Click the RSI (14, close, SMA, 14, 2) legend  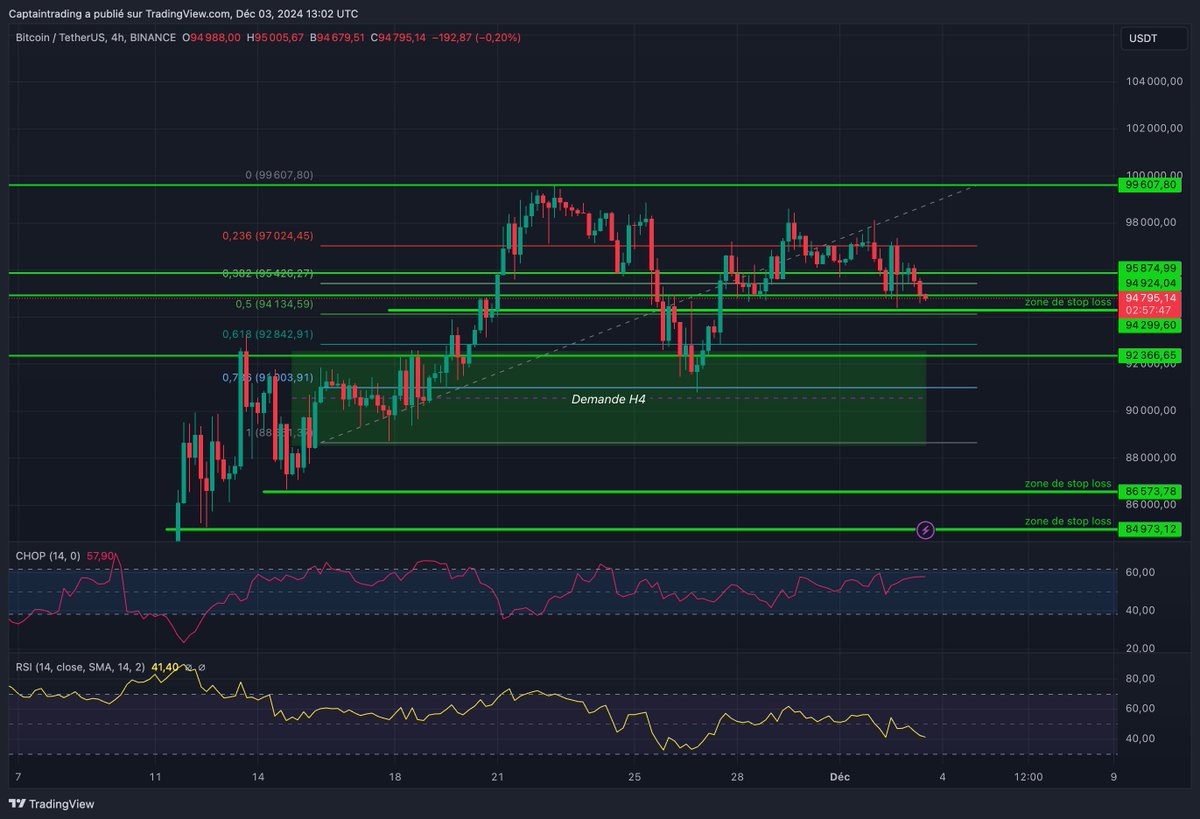tap(80, 666)
